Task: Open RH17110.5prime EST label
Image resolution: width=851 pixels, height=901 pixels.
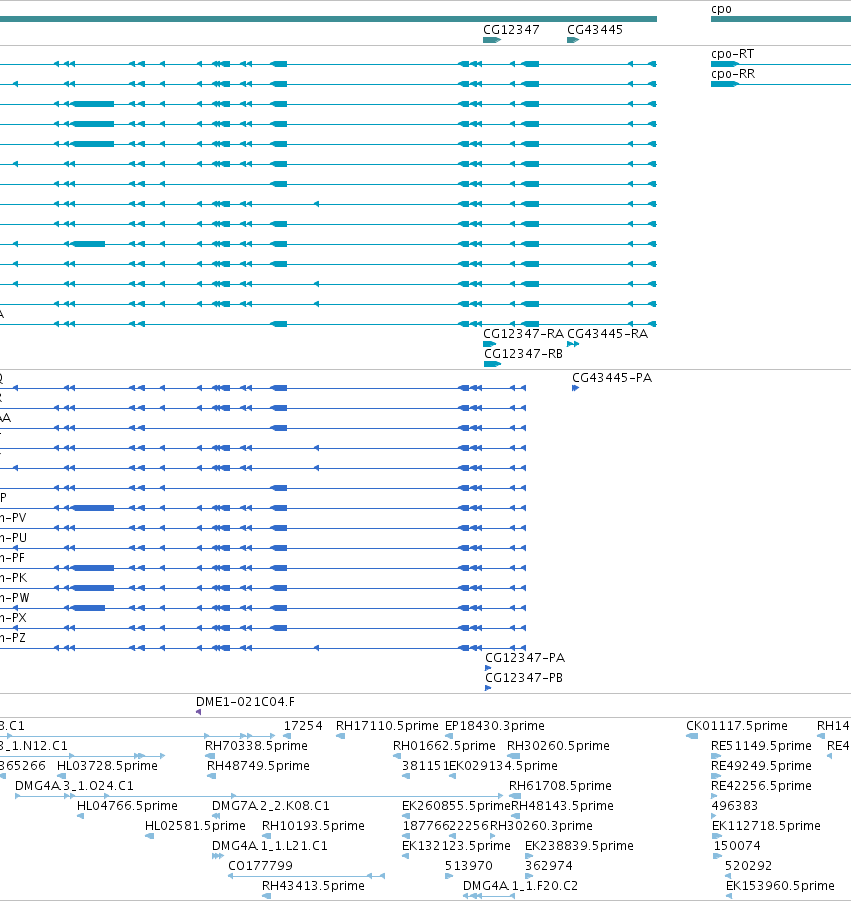Action: 387,726
